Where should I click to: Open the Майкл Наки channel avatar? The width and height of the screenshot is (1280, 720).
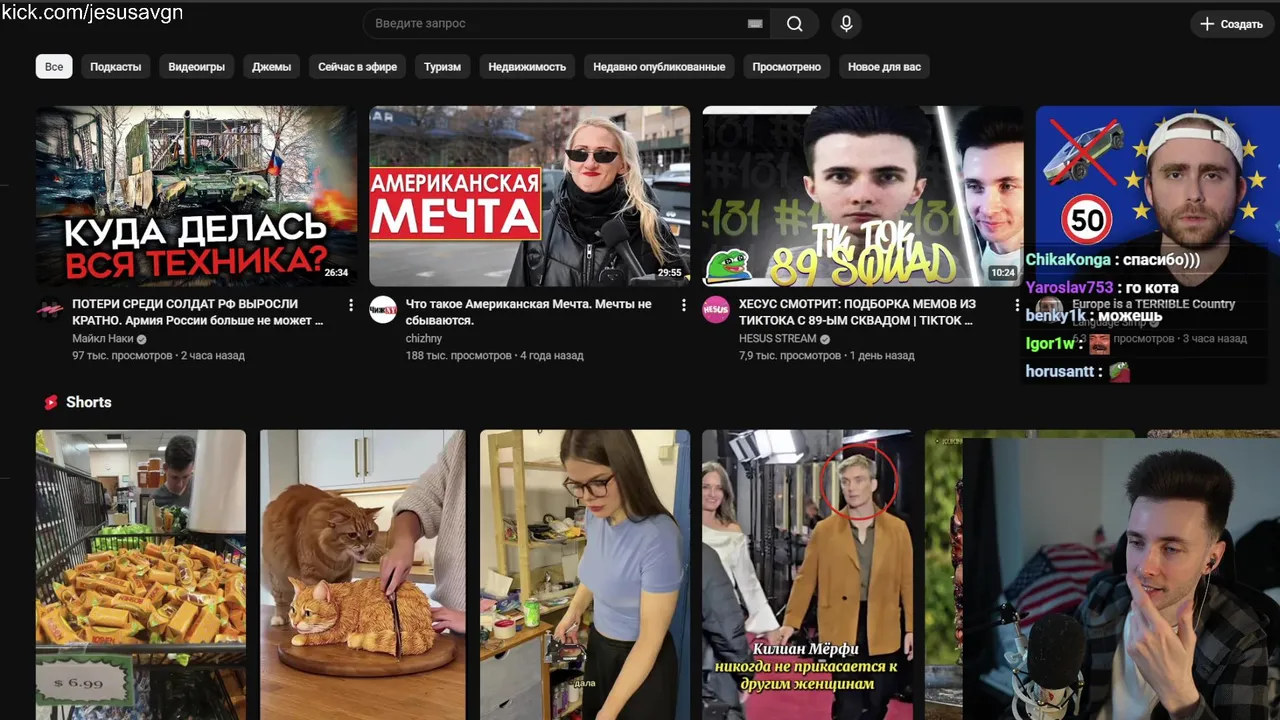[x=49, y=310]
